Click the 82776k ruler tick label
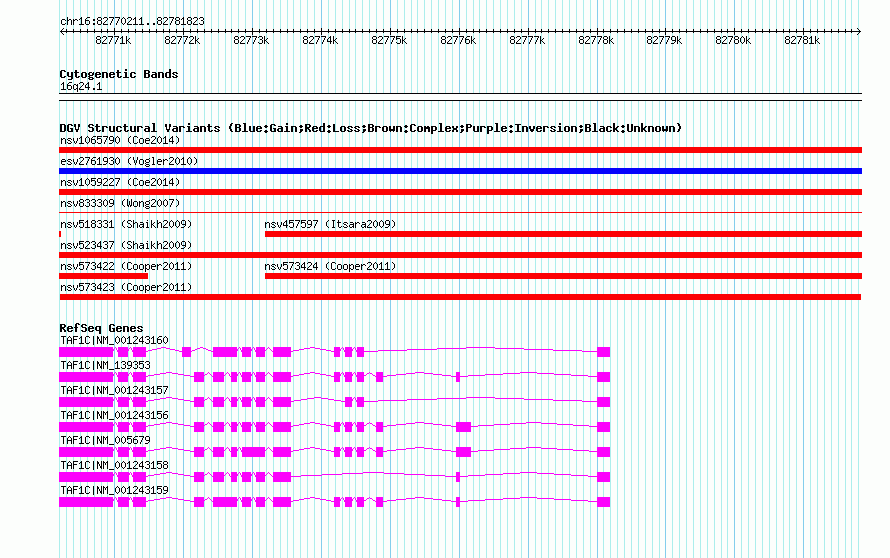 458,40
